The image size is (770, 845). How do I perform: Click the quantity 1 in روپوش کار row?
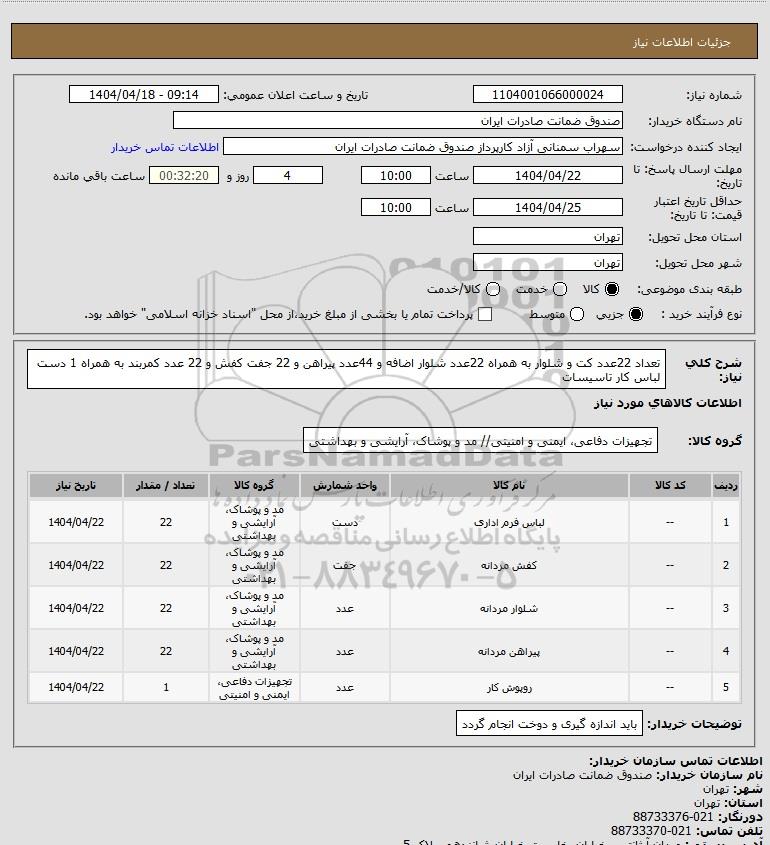point(165,687)
